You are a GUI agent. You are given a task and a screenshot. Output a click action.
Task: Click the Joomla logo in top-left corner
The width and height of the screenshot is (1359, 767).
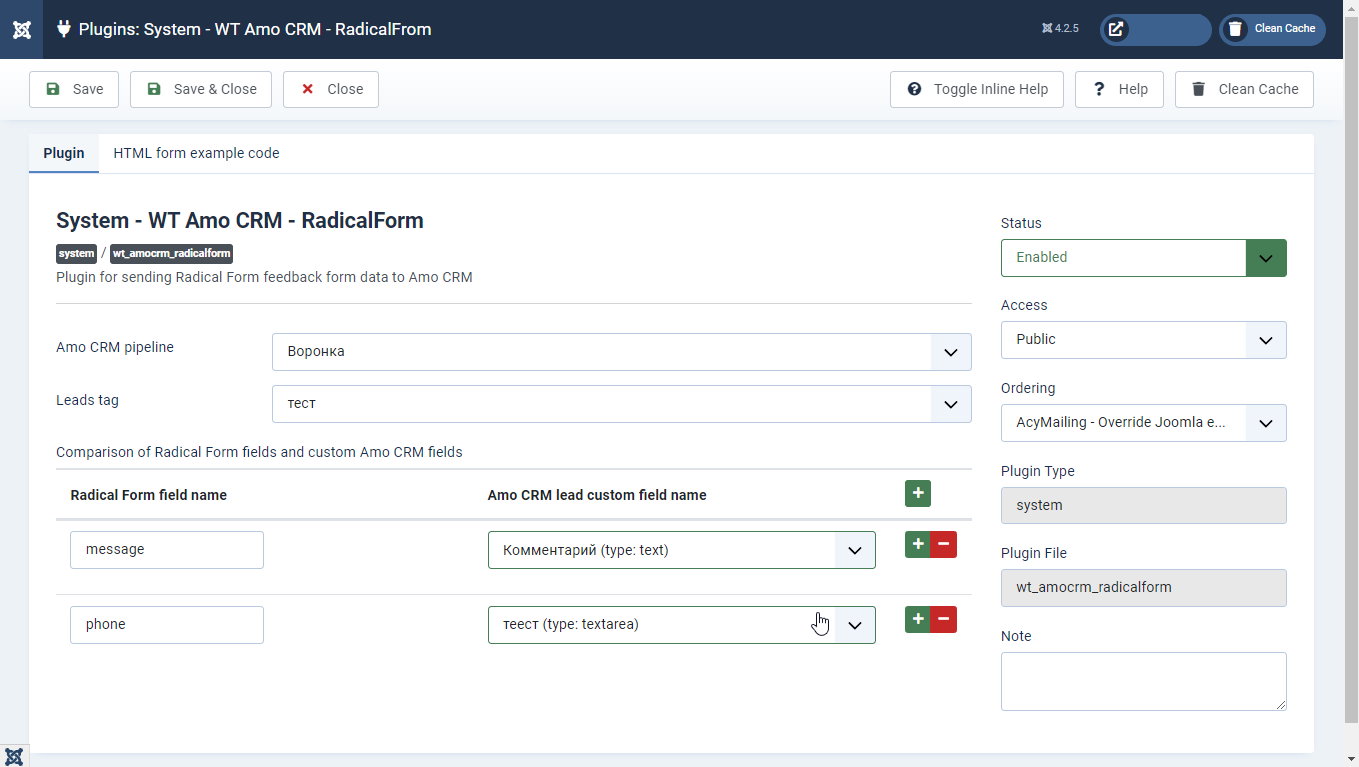pyautogui.click(x=21, y=29)
